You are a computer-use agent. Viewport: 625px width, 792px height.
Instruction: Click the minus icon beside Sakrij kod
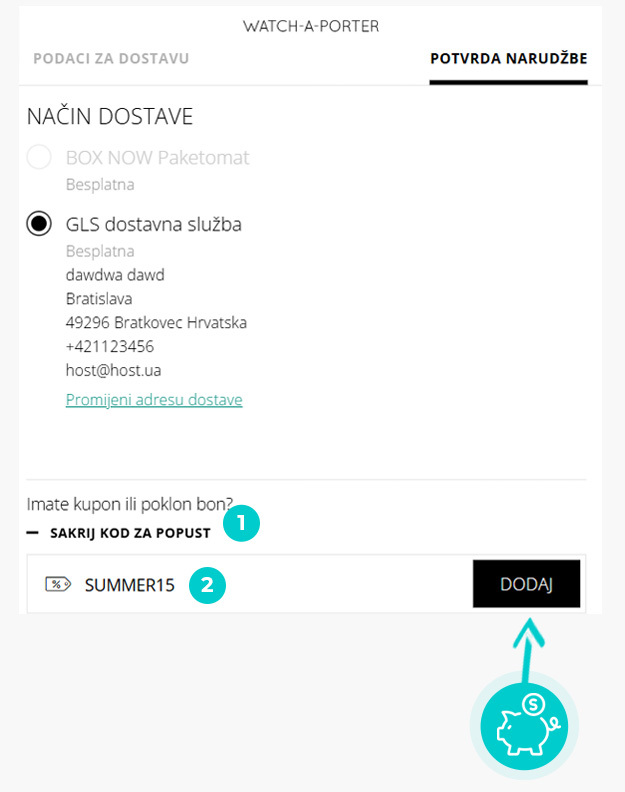point(33,533)
